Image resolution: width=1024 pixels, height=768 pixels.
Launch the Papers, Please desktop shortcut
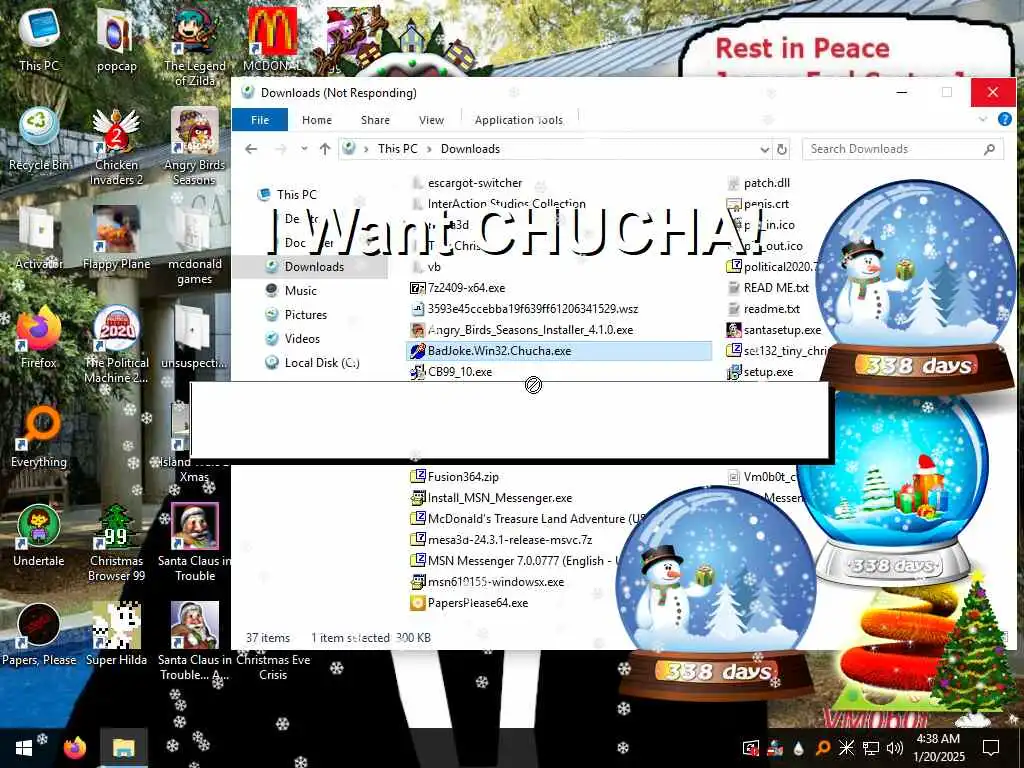tap(39, 635)
